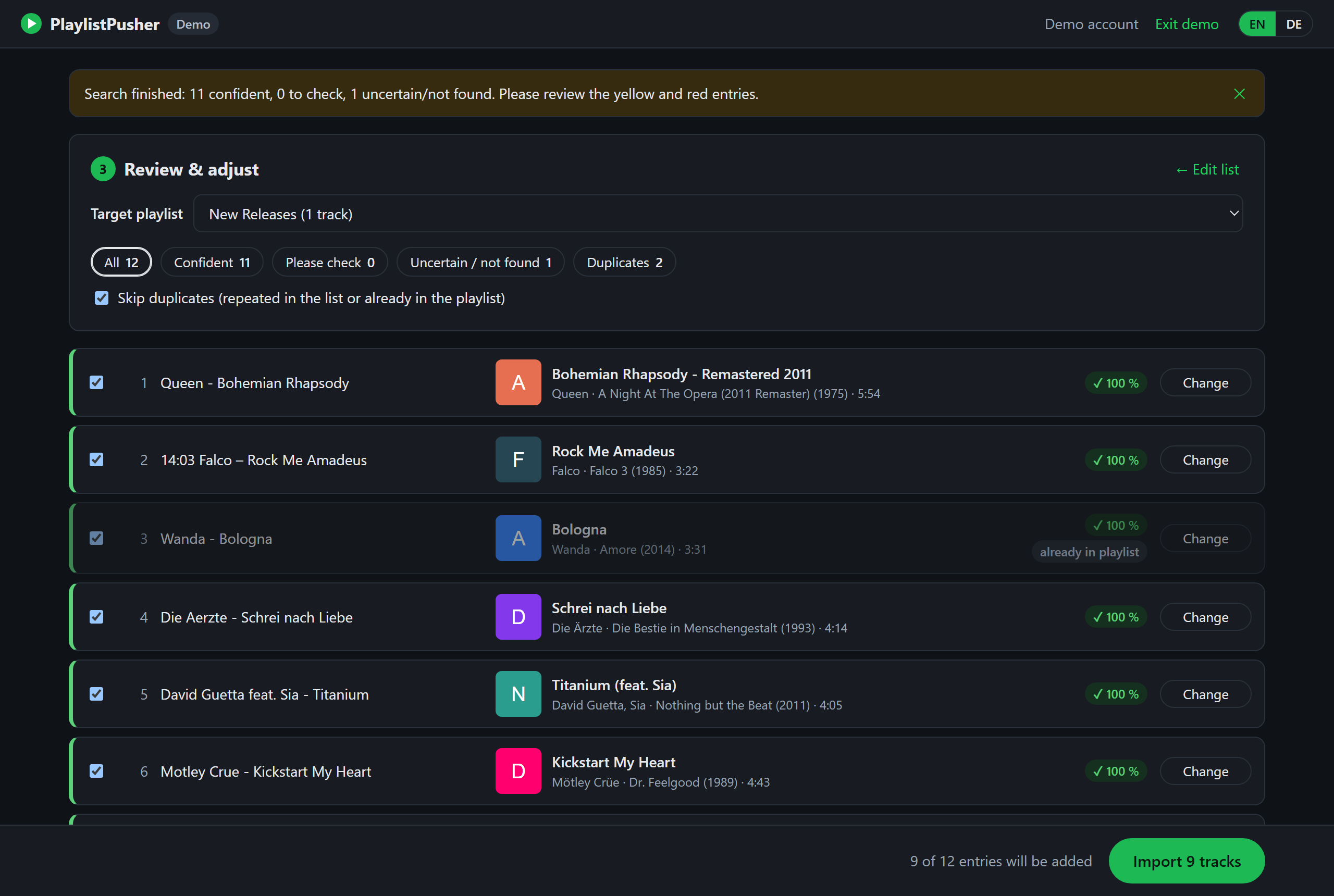Click "14:03 Falco – Rock Me Amadeus" text
This screenshot has height=896, width=1334.
point(264,459)
